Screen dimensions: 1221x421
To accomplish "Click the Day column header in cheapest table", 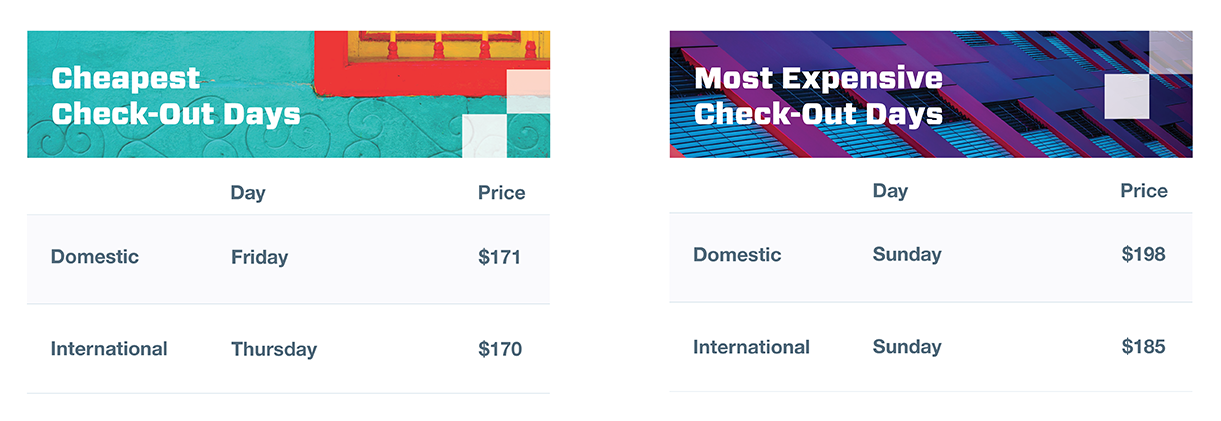I will pos(248,192).
